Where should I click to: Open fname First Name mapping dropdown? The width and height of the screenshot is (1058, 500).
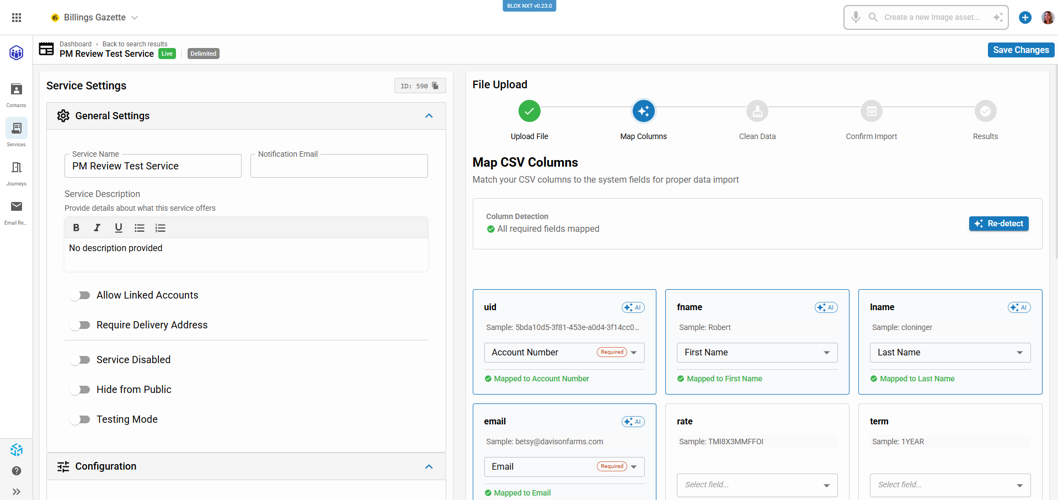pos(757,352)
